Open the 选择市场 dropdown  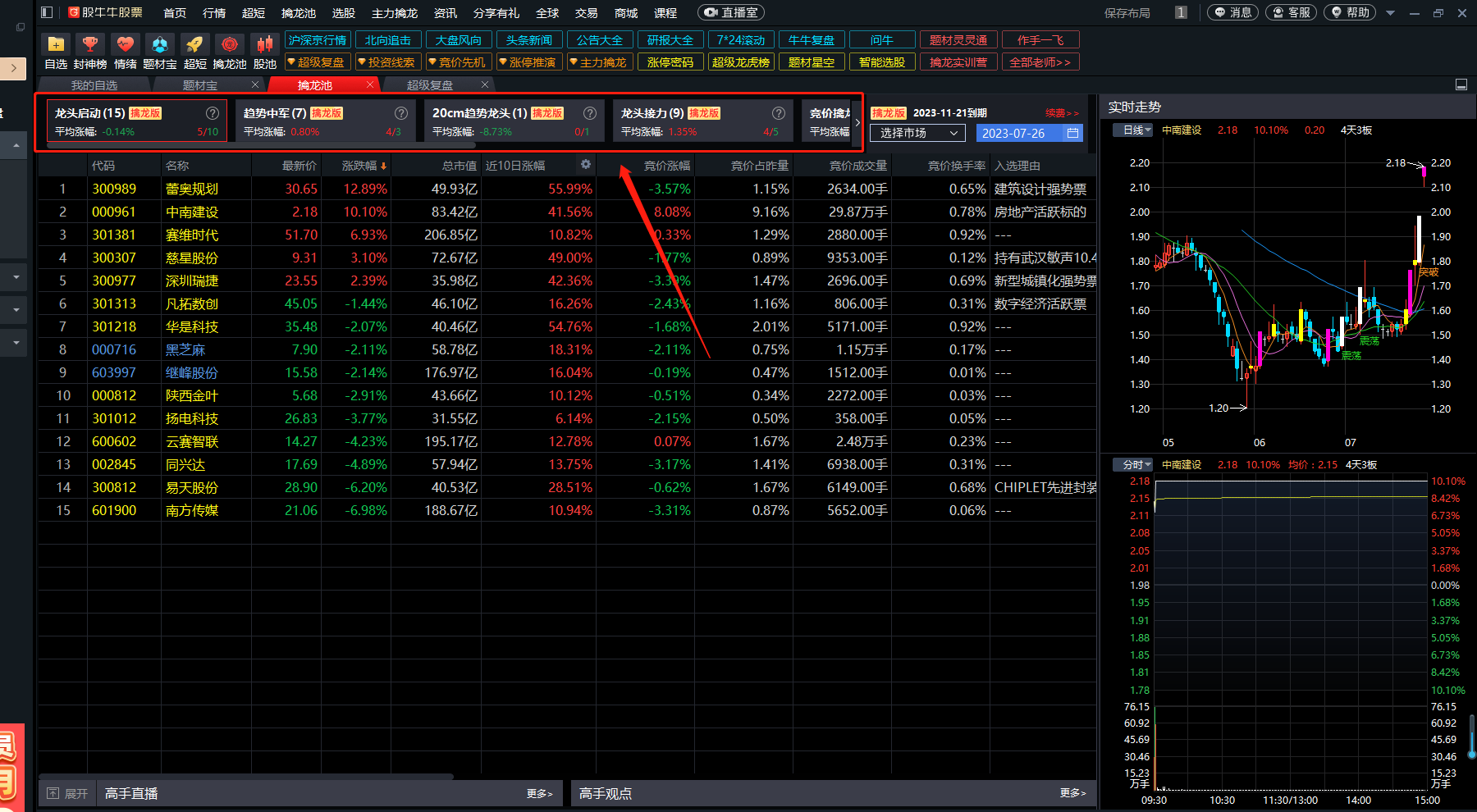(x=917, y=133)
